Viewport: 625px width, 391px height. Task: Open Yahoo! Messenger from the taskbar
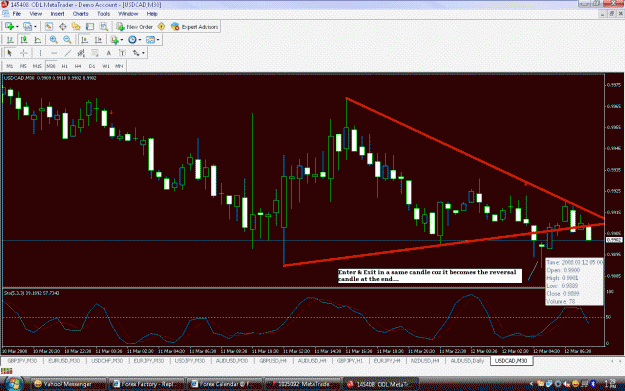coord(68,384)
